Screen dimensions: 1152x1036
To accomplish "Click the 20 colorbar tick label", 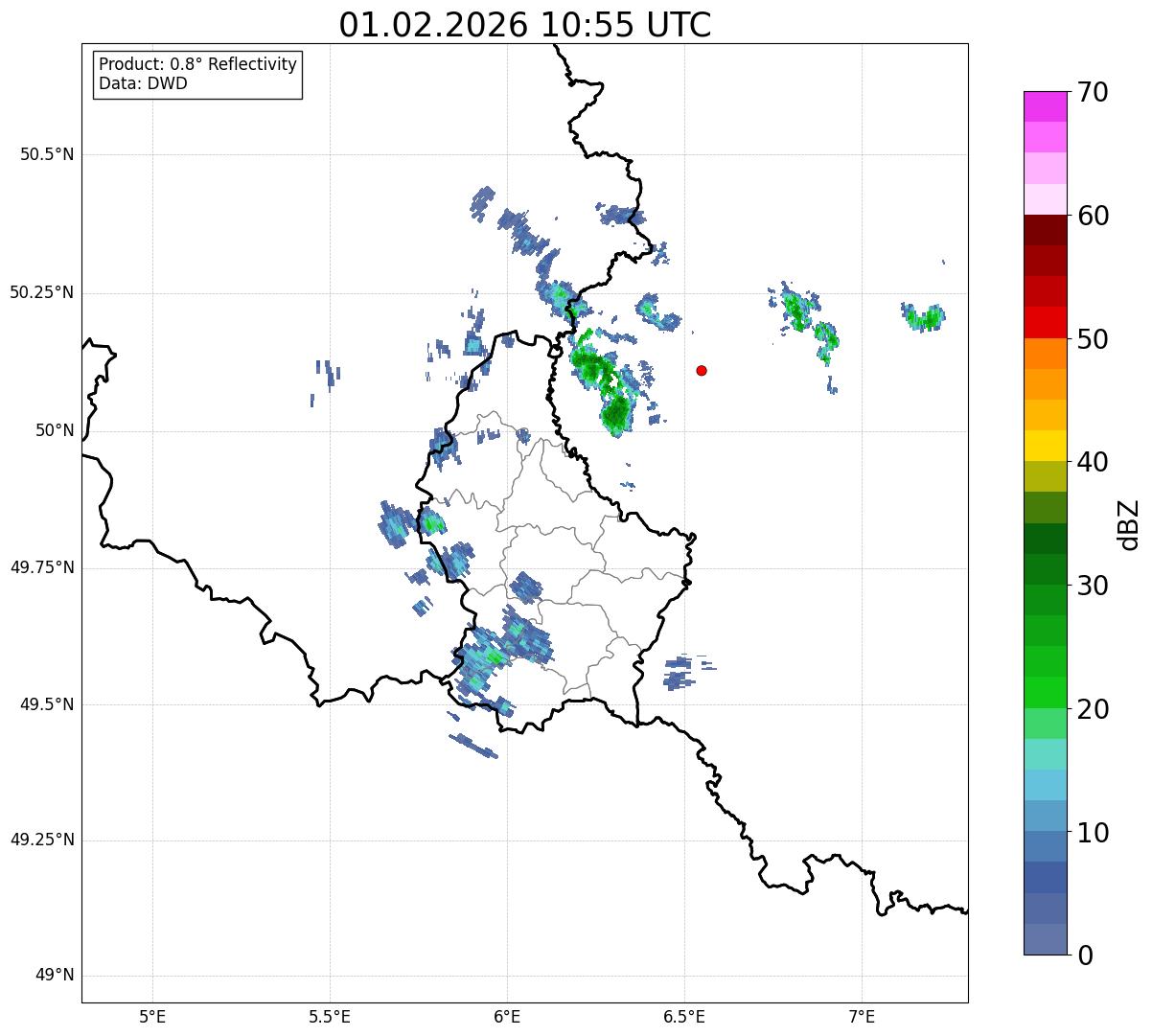I will click(x=1093, y=709).
